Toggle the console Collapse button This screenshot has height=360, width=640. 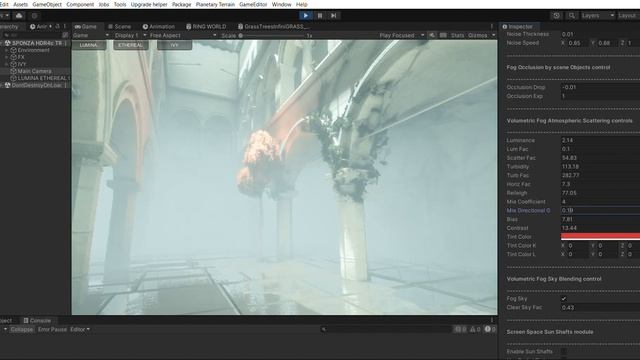coord(22,329)
